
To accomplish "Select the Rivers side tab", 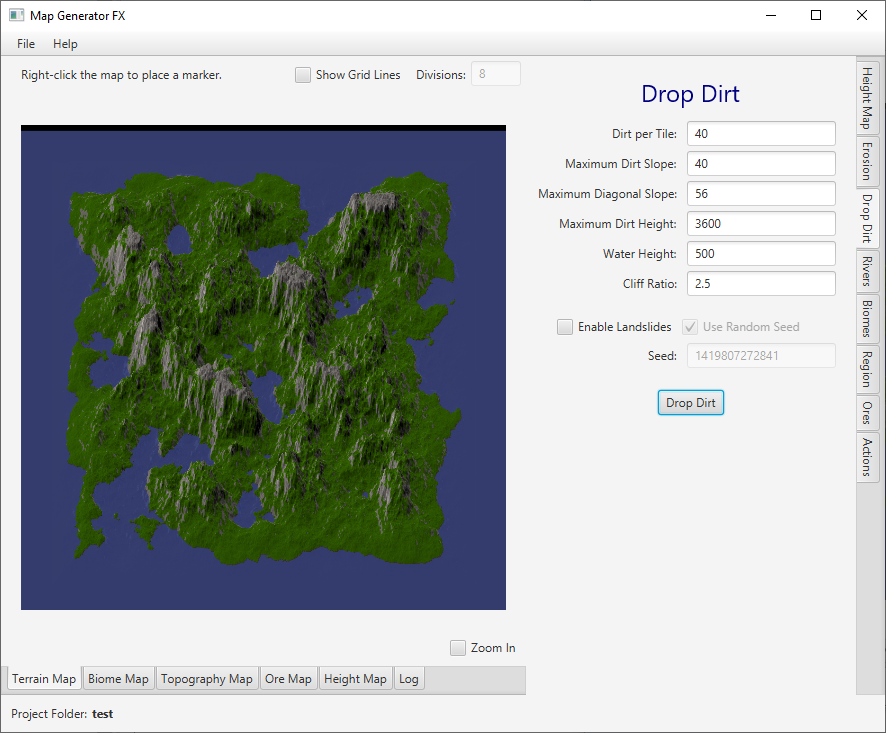I will [867, 270].
